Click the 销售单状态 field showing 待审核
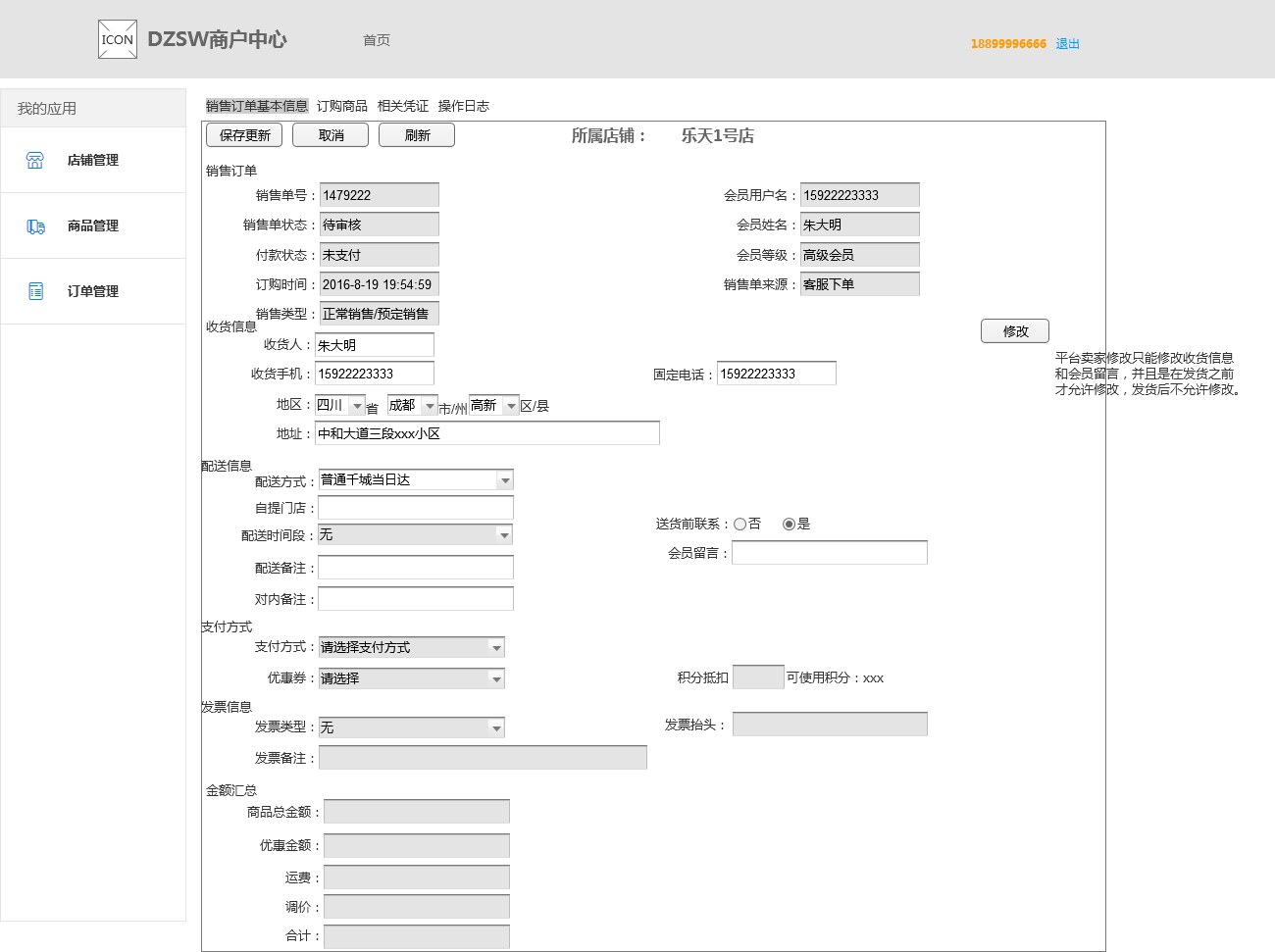Viewport: 1275px width, 952px height. tap(380, 225)
